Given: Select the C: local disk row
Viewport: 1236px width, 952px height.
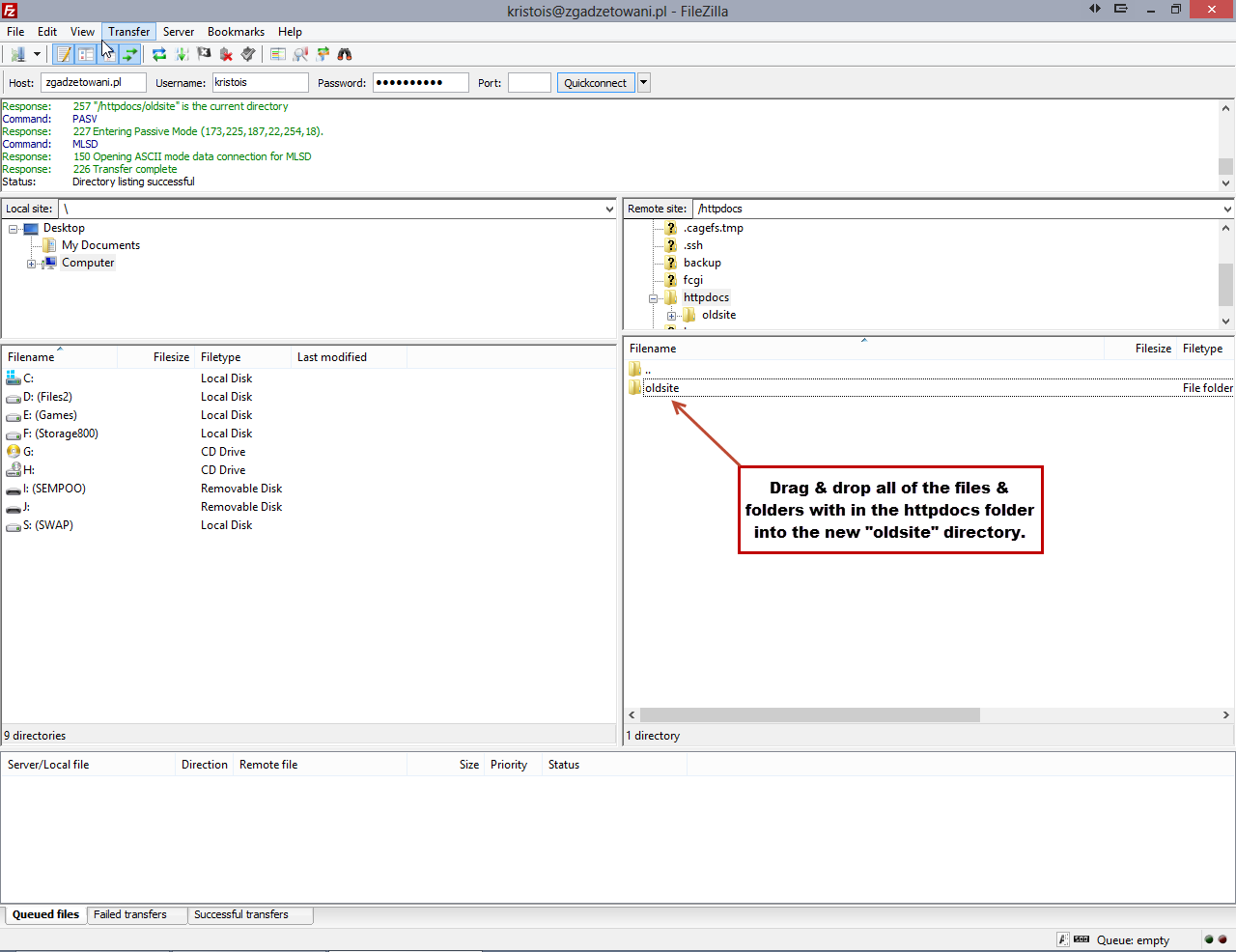Looking at the screenshot, I should tap(309, 378).
